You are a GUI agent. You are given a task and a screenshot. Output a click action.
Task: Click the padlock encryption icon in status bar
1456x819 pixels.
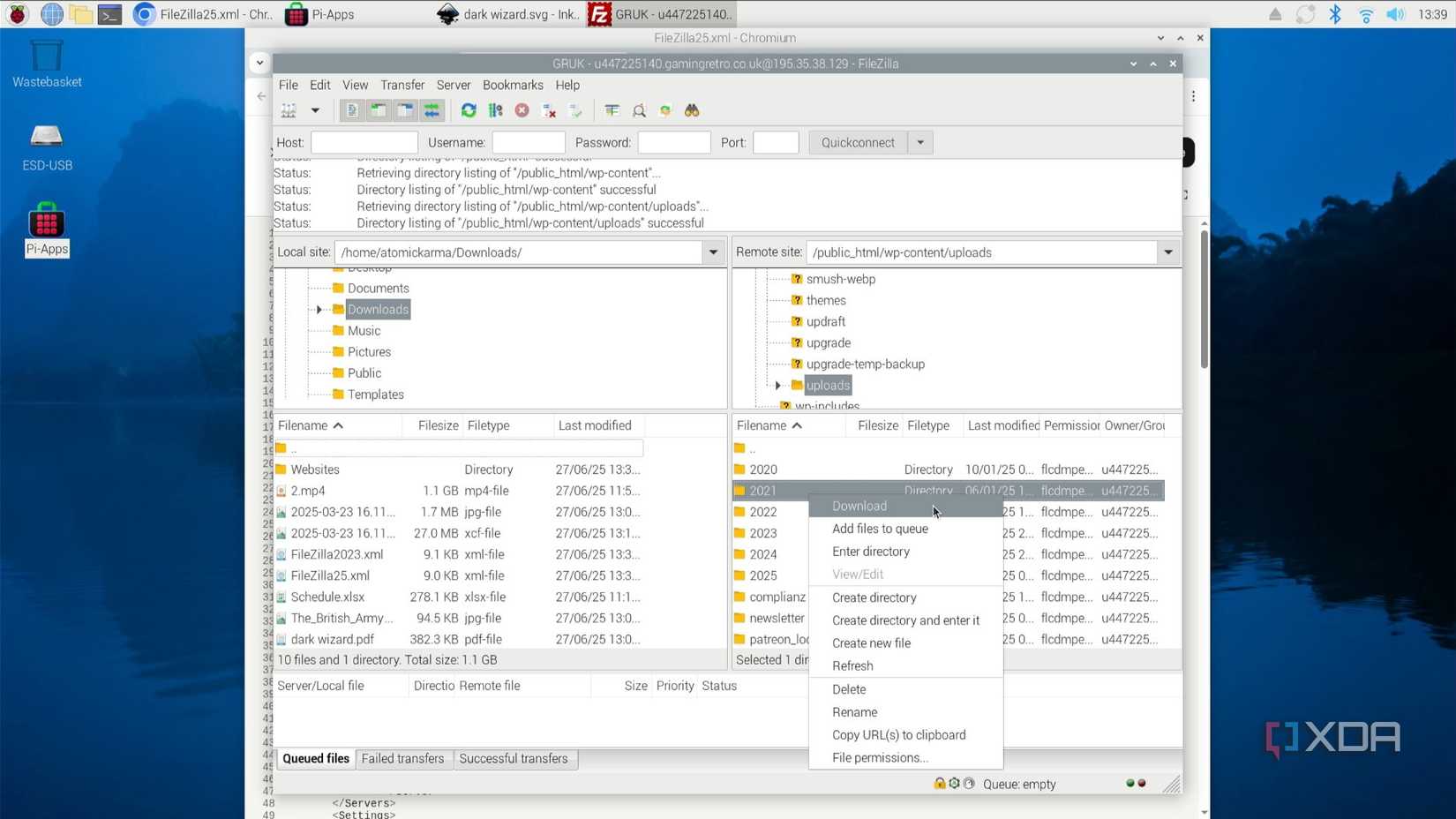click(x=940, y=783)
